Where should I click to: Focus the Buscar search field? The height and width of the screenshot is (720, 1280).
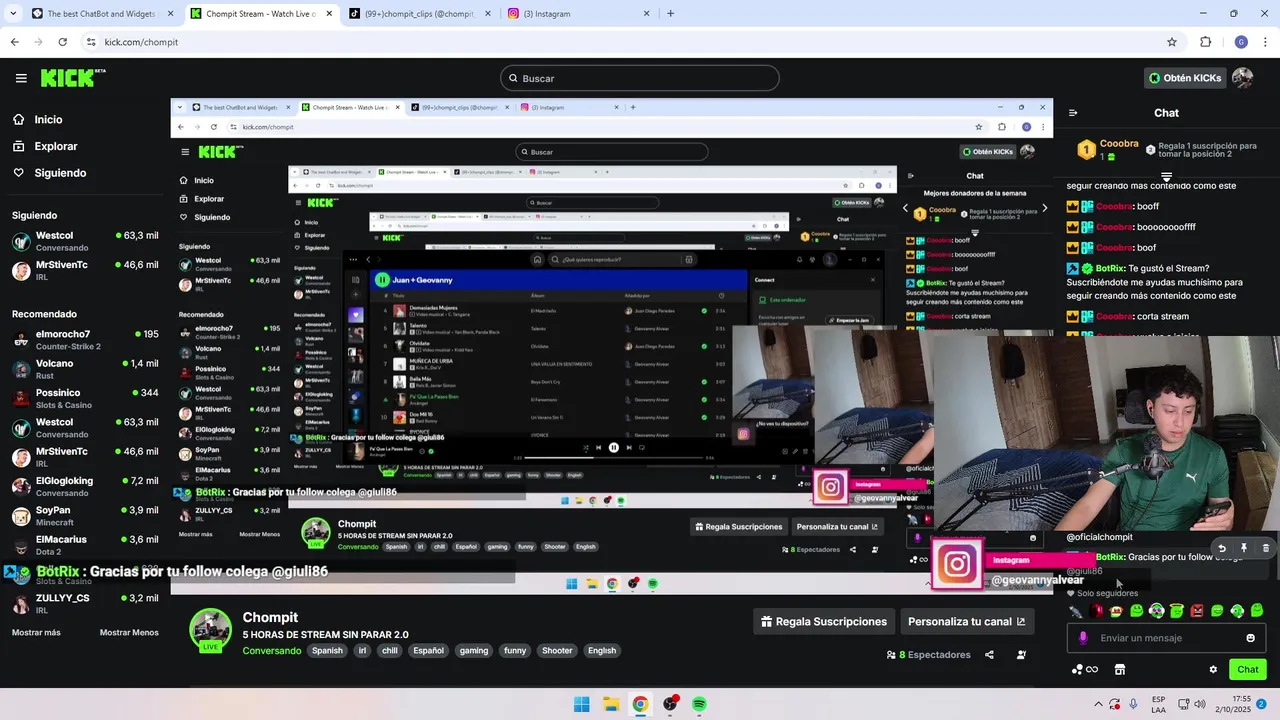(x=640, y=78)
